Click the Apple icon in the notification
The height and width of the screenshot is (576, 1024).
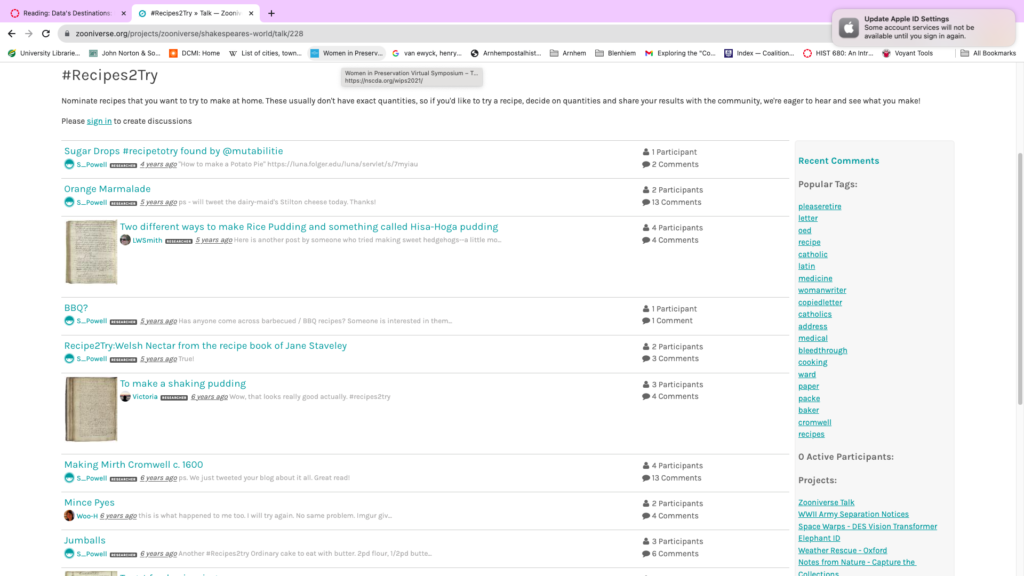click(x=848, y=27)
